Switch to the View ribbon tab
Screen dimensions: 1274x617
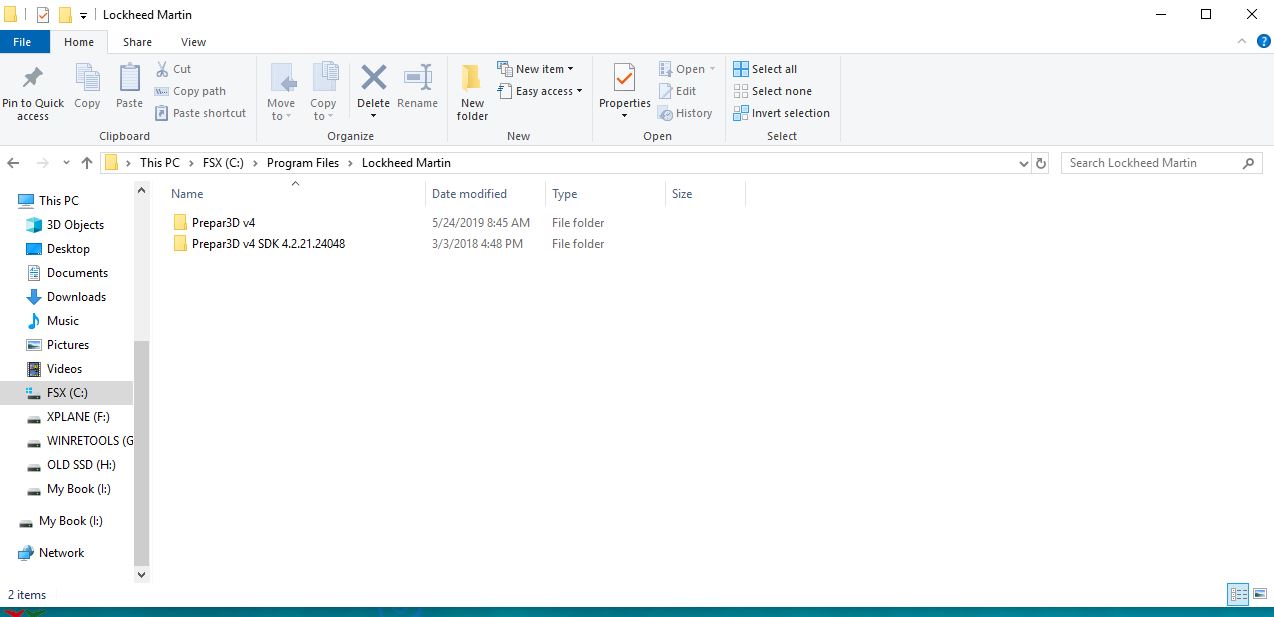(x=193, y=42)
